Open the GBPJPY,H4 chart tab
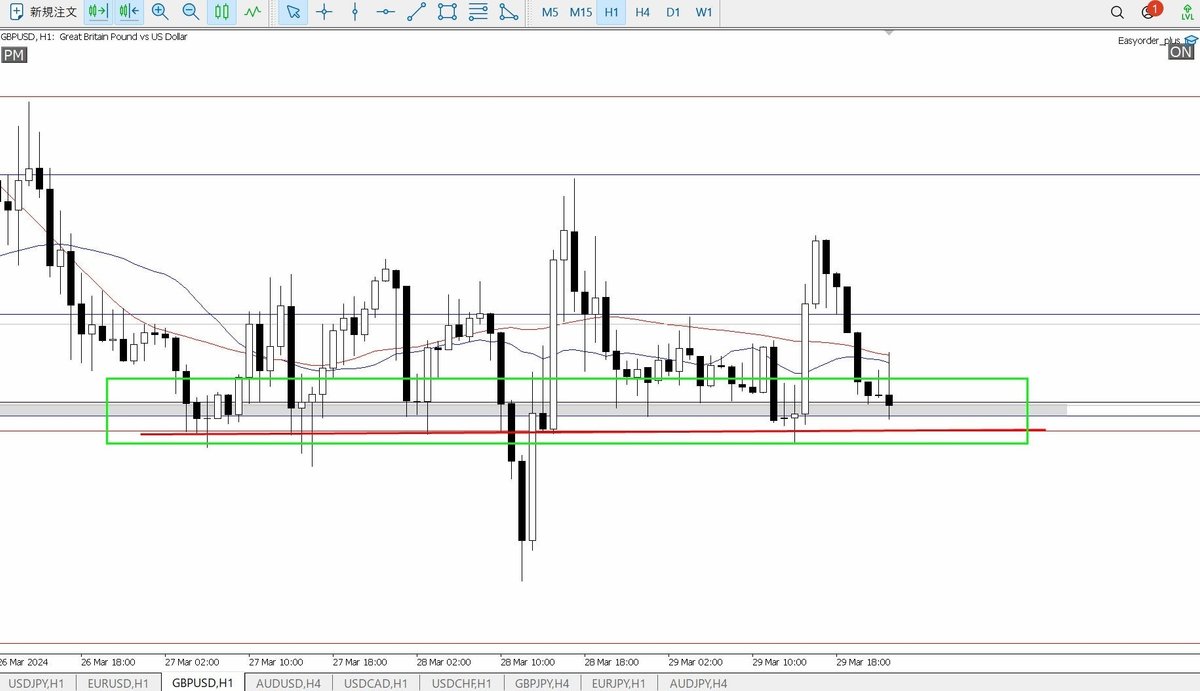This screenshot has height=691, width=1200. (543, 683)
